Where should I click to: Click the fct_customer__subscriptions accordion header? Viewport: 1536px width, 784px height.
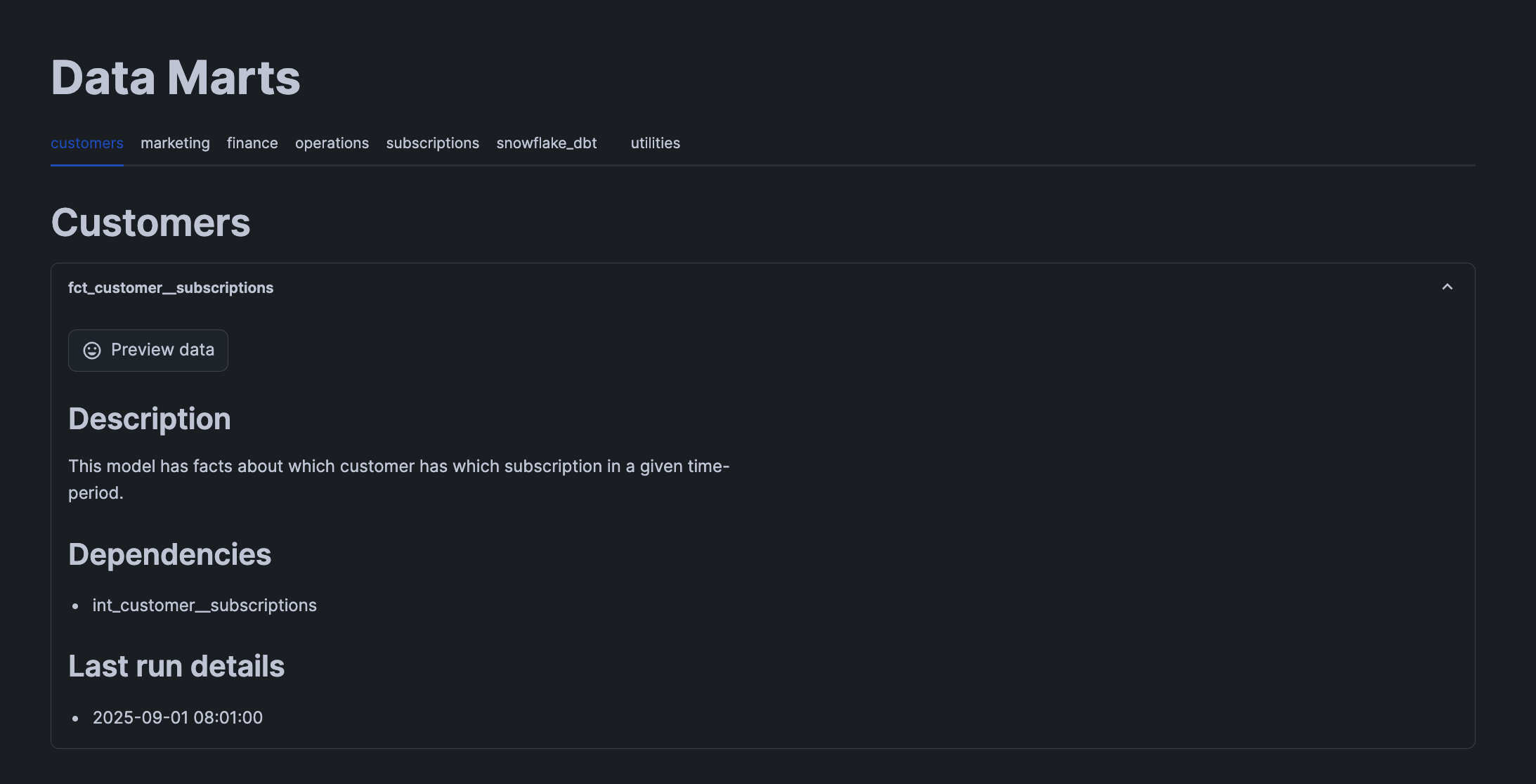pos(171,288)
